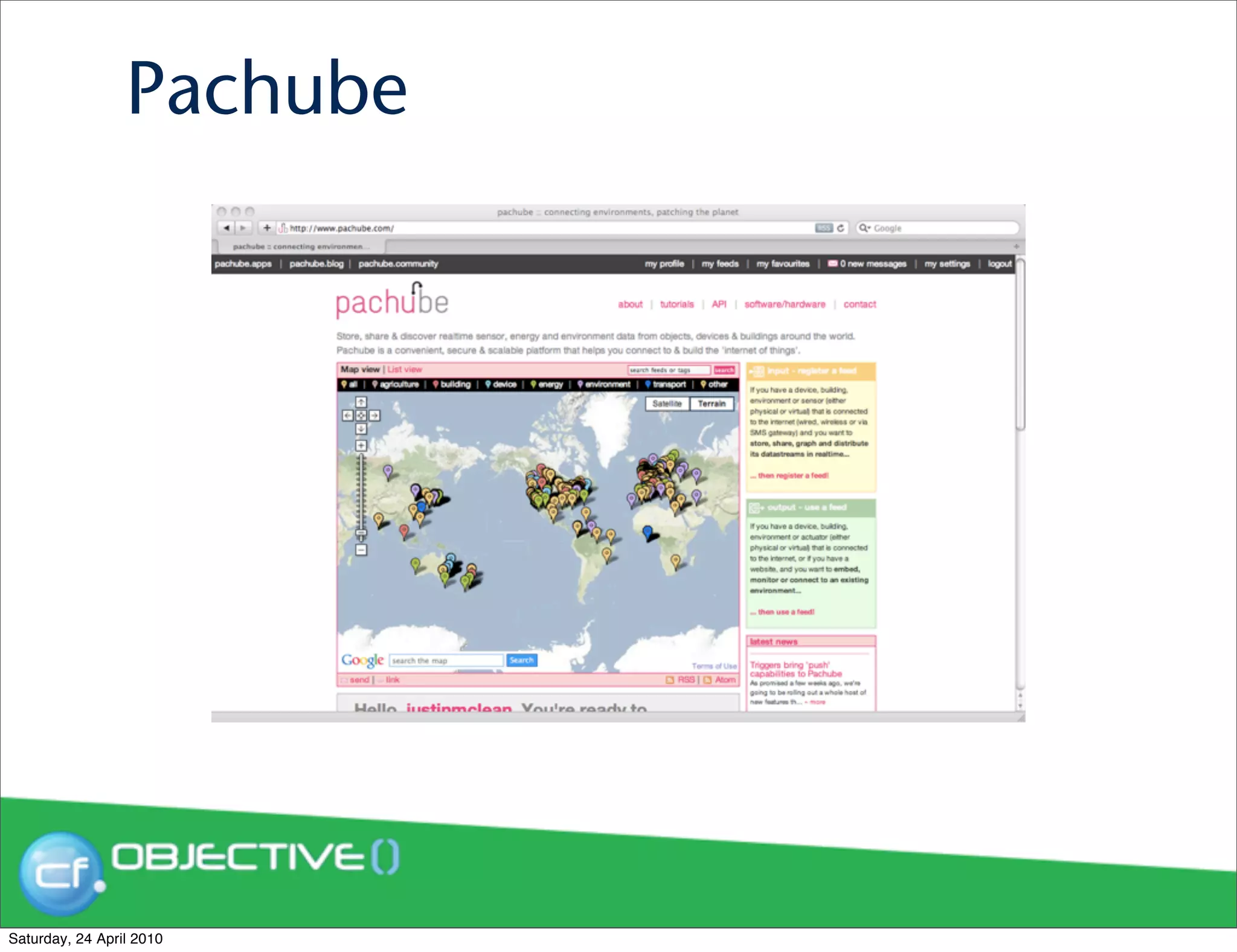The height and width of the screenshot is (952, 1237).
Task: Open the my feeds menu item
Action: [720, 264]
